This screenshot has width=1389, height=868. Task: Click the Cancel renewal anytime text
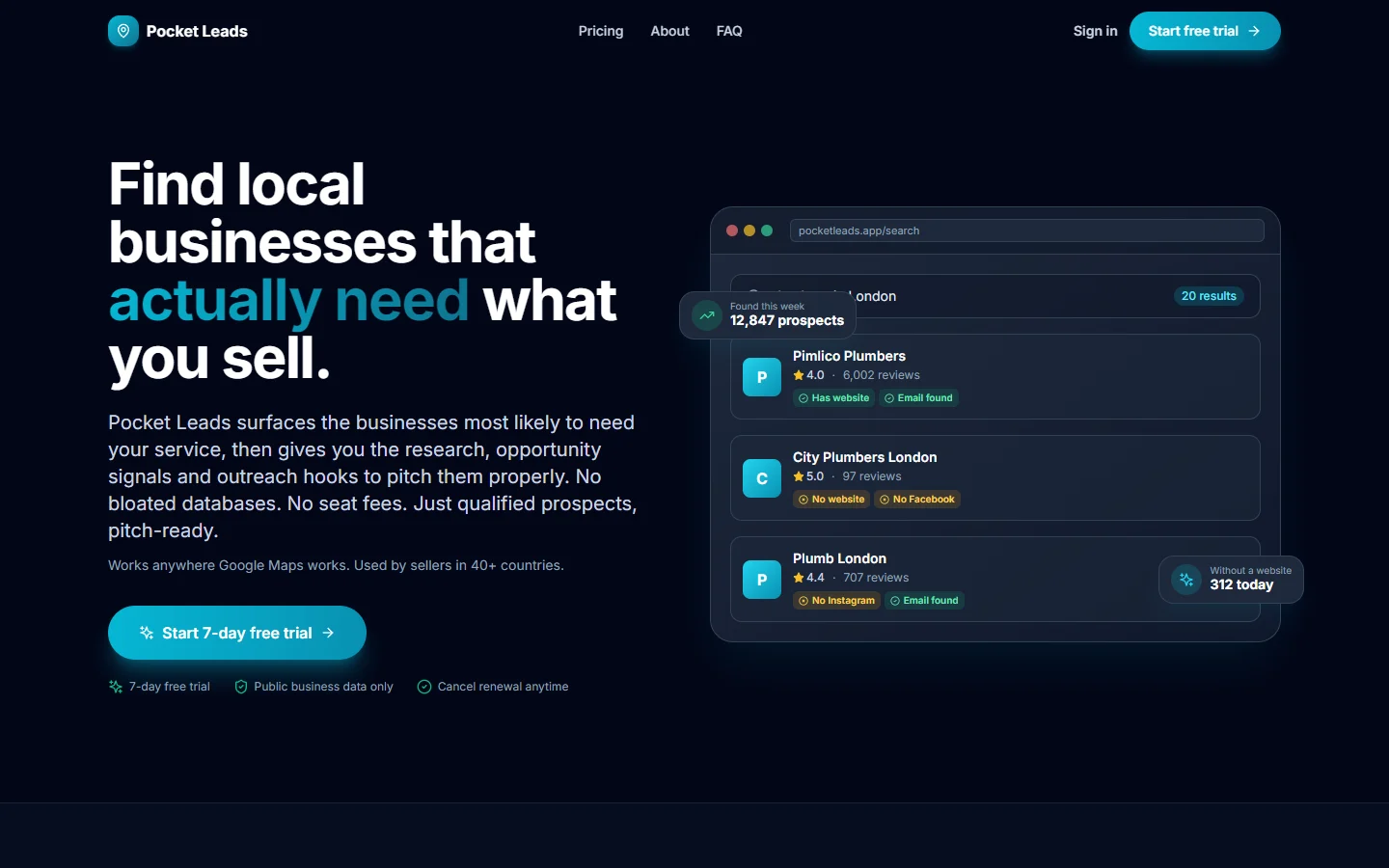click(x=503, y=687)
